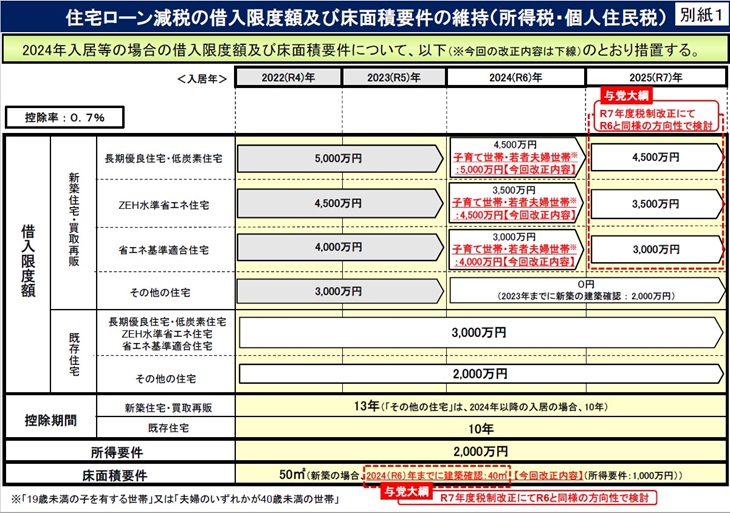The height and width of the screenshot is (513, 730).
Task: Click the gray '5,000万円' arrow
Action: pyautogui.click(x=340, y=158)
